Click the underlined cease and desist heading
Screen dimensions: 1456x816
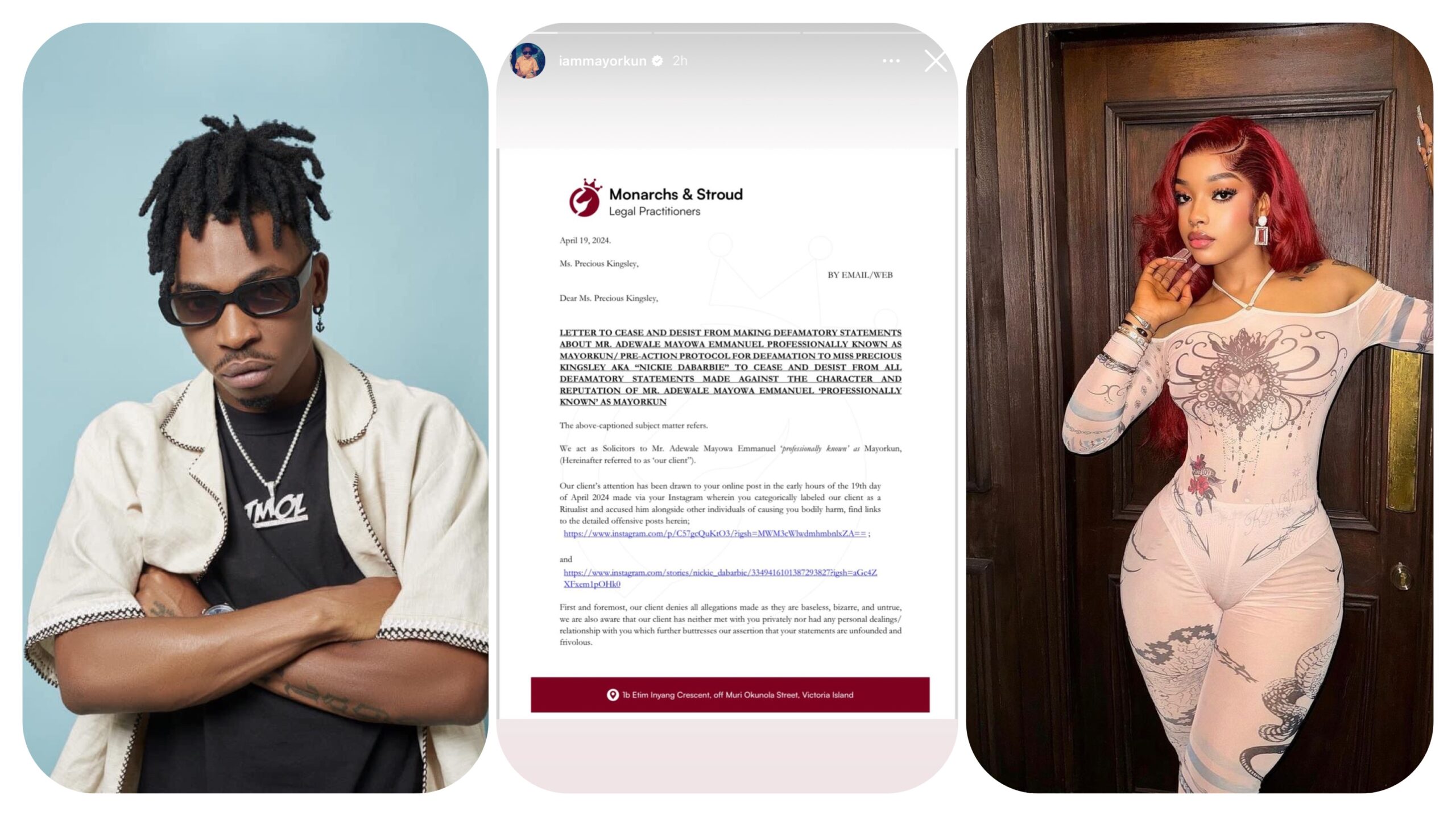pyautogui.click(x=730, y=367)
